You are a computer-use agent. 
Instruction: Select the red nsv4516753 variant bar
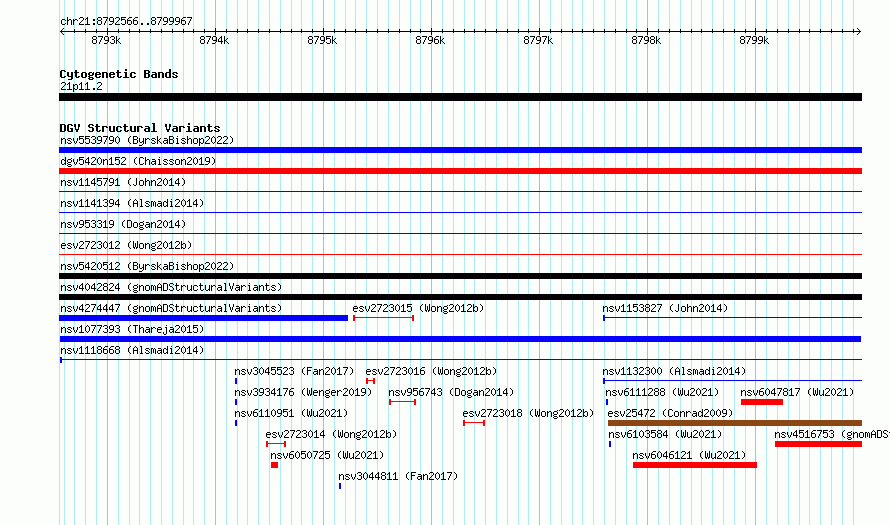pos(818,444)
